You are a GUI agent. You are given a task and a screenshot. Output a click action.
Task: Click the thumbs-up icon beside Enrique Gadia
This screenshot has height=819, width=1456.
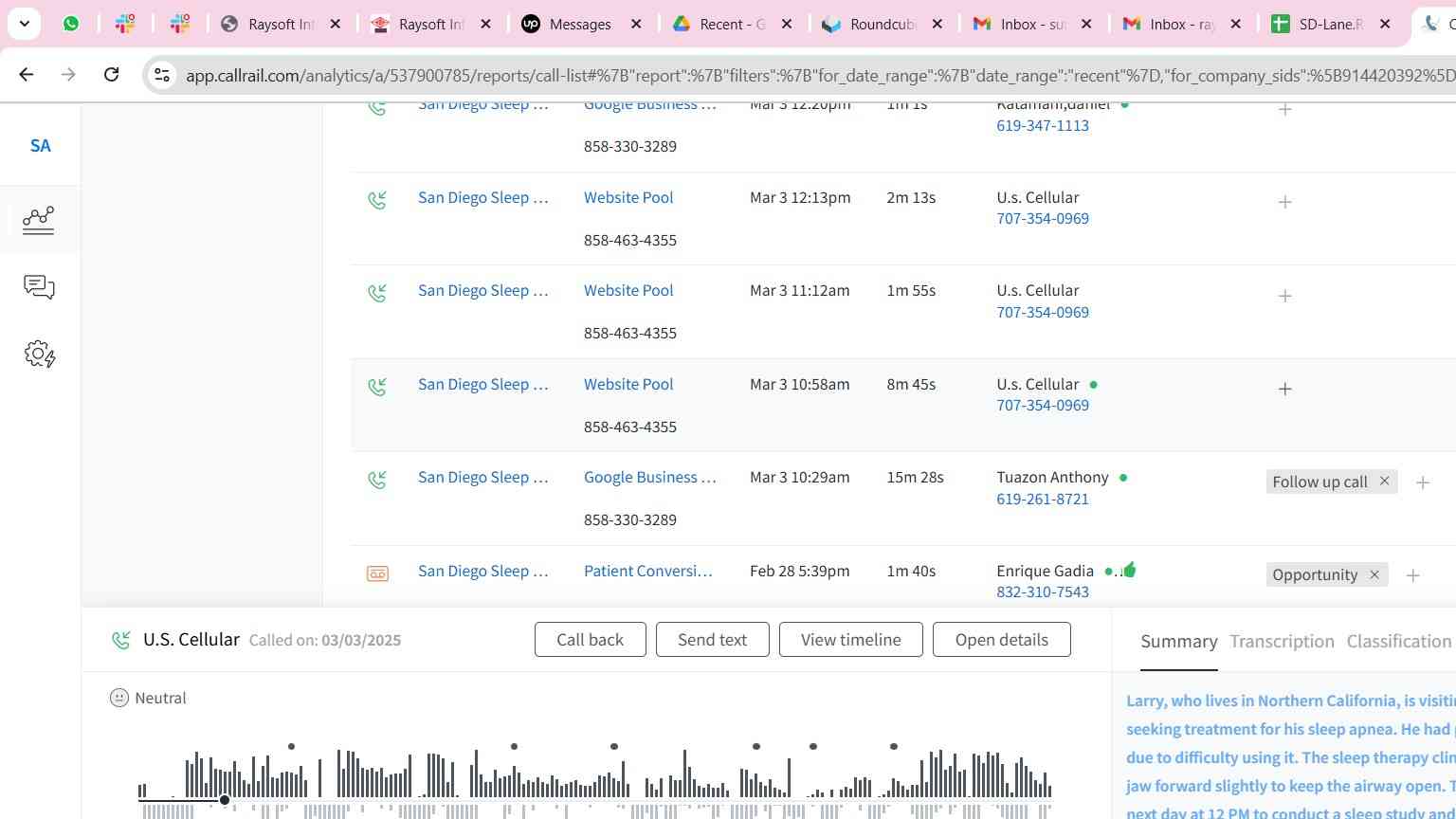pos(1128,570)
